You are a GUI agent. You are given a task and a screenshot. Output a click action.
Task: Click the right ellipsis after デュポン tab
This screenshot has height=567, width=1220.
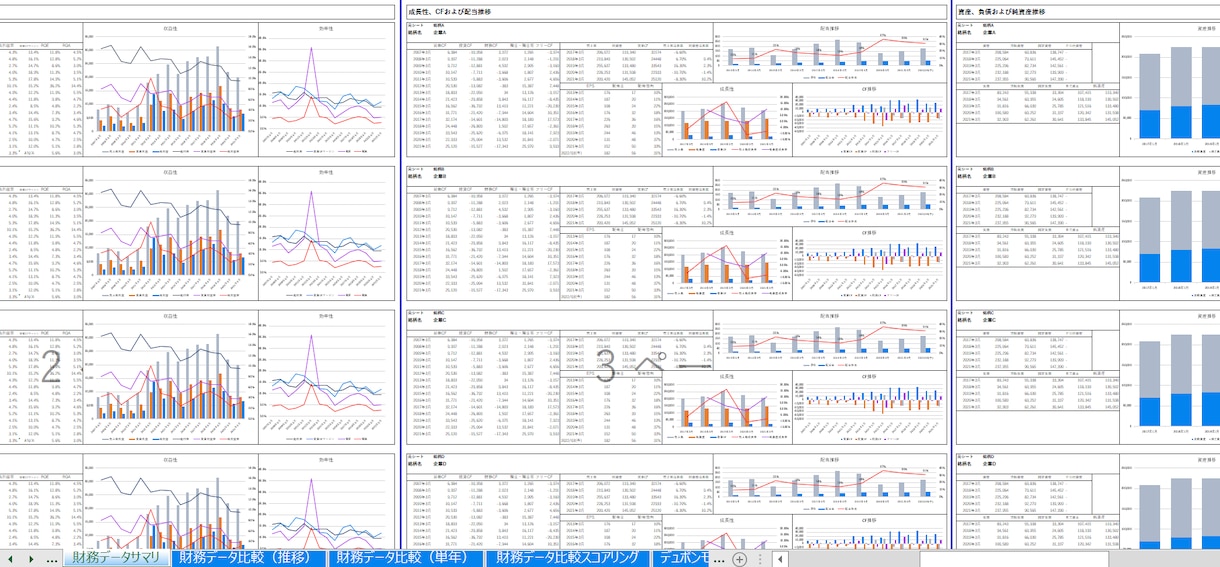[x=718, y=558]
